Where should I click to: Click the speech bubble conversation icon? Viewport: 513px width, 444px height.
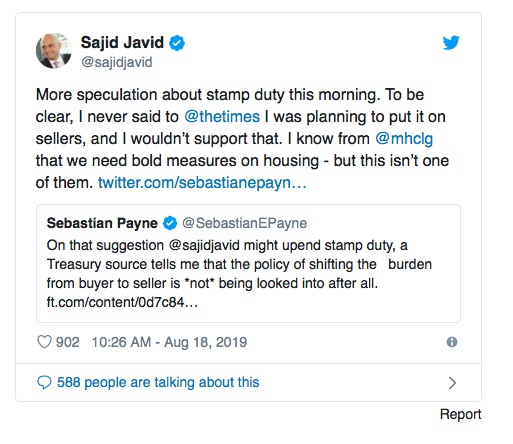point(44,383)
